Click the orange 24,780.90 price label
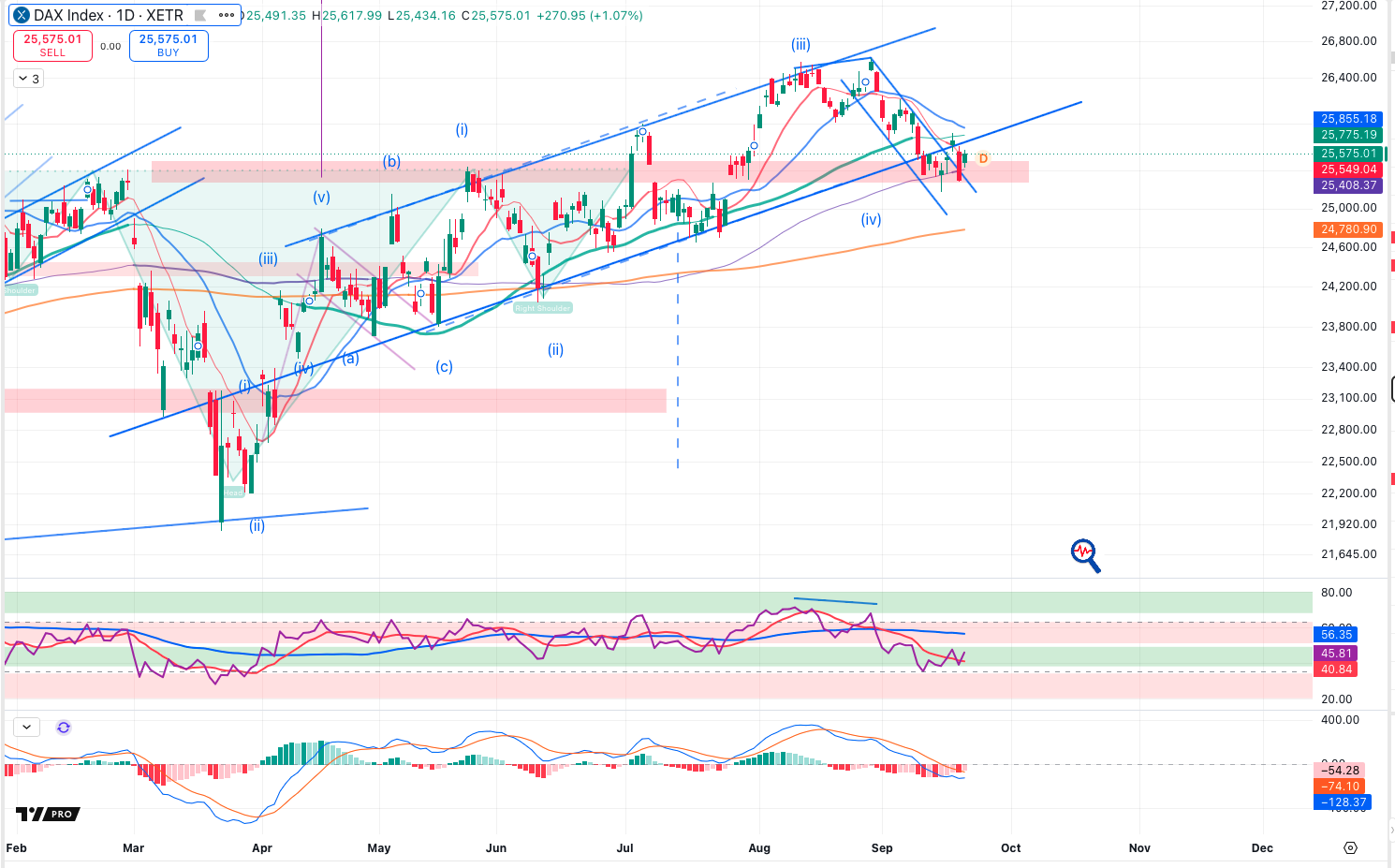 coord(1348,229)
